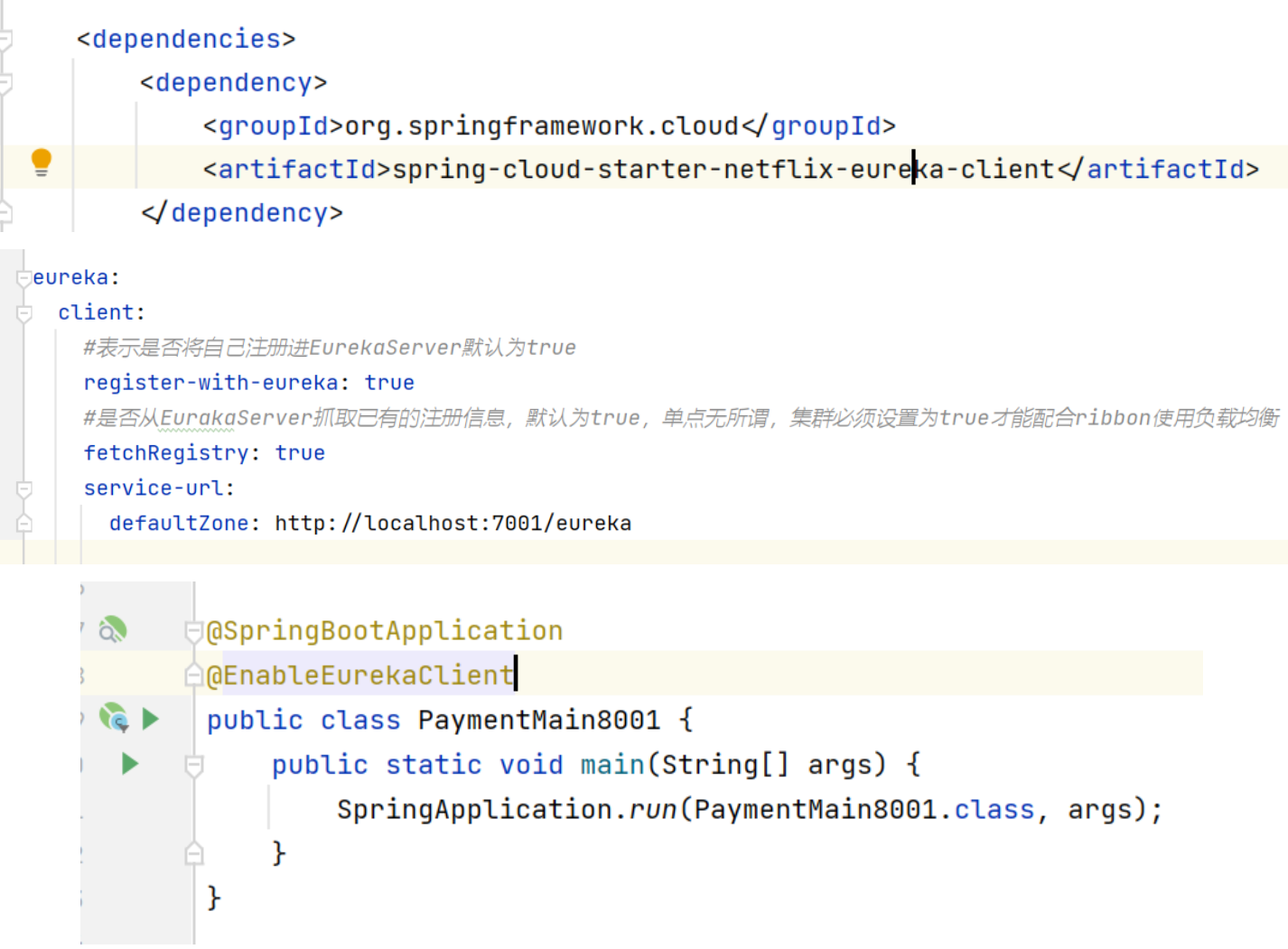Click the fetchRegistry key
The image size is (1288, 949).
(x=166, y=453)
